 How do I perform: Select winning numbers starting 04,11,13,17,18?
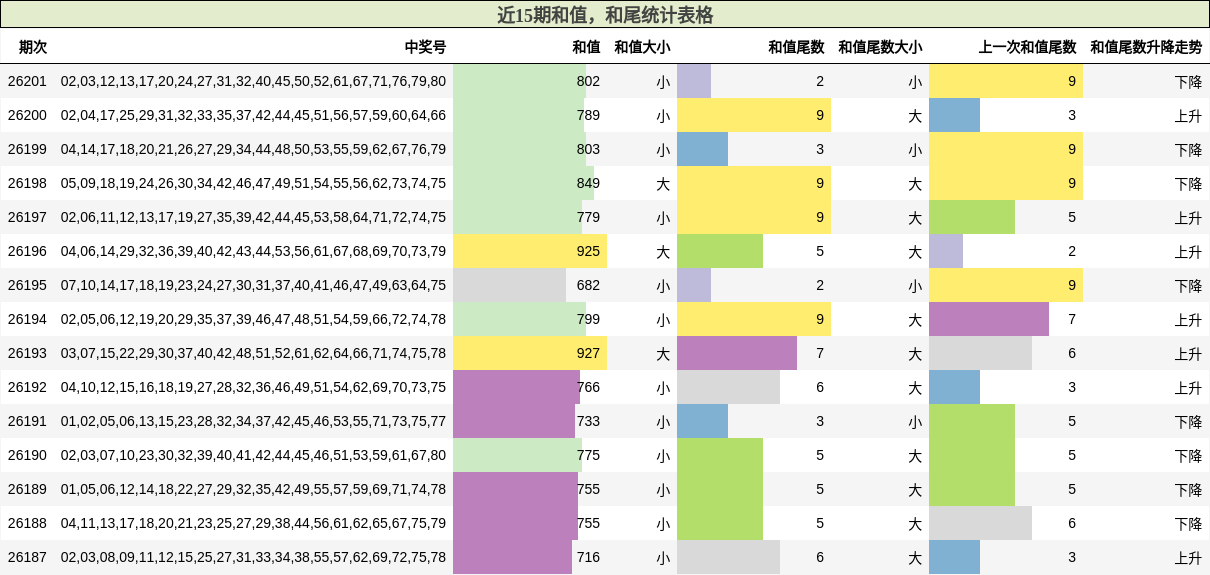pos(253,523)
